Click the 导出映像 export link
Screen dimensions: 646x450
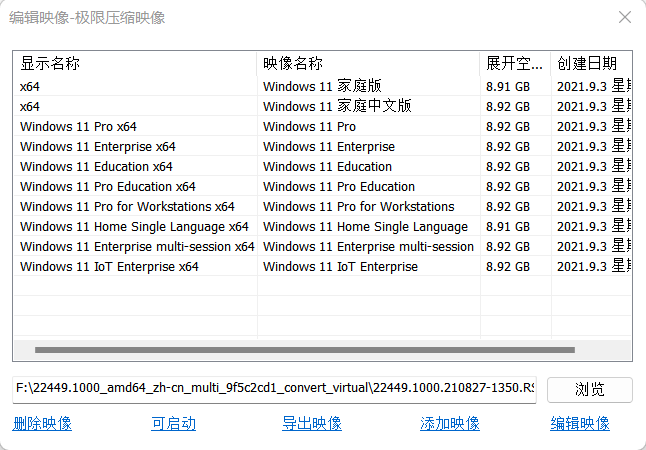pos(312,423)
